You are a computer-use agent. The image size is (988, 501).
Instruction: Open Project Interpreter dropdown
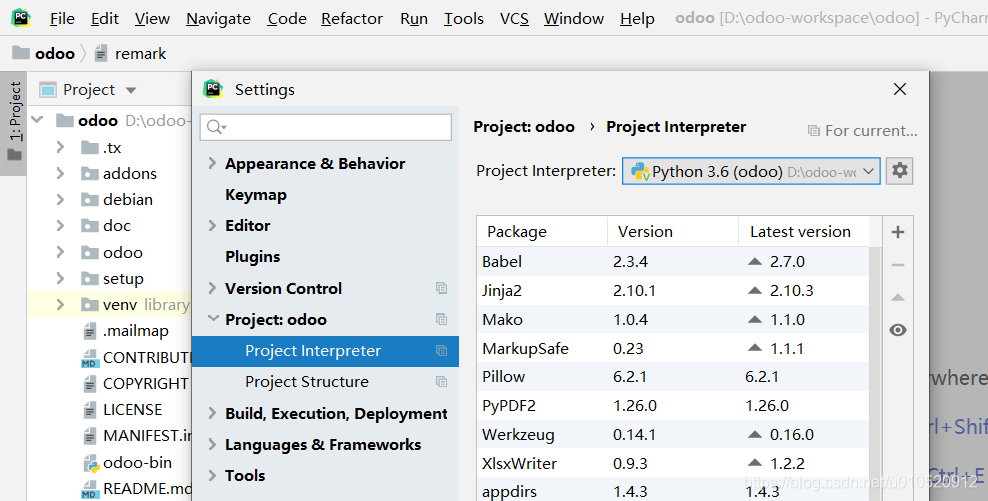pyautogui.click(x=751, y=171)
